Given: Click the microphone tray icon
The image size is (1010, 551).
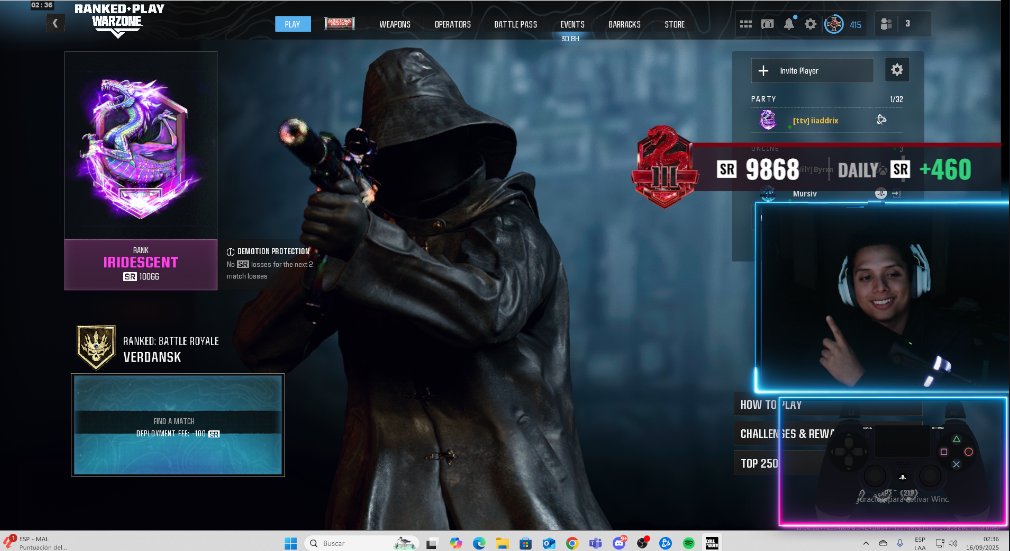Looking at the screenshot, I should click(900, 543).
